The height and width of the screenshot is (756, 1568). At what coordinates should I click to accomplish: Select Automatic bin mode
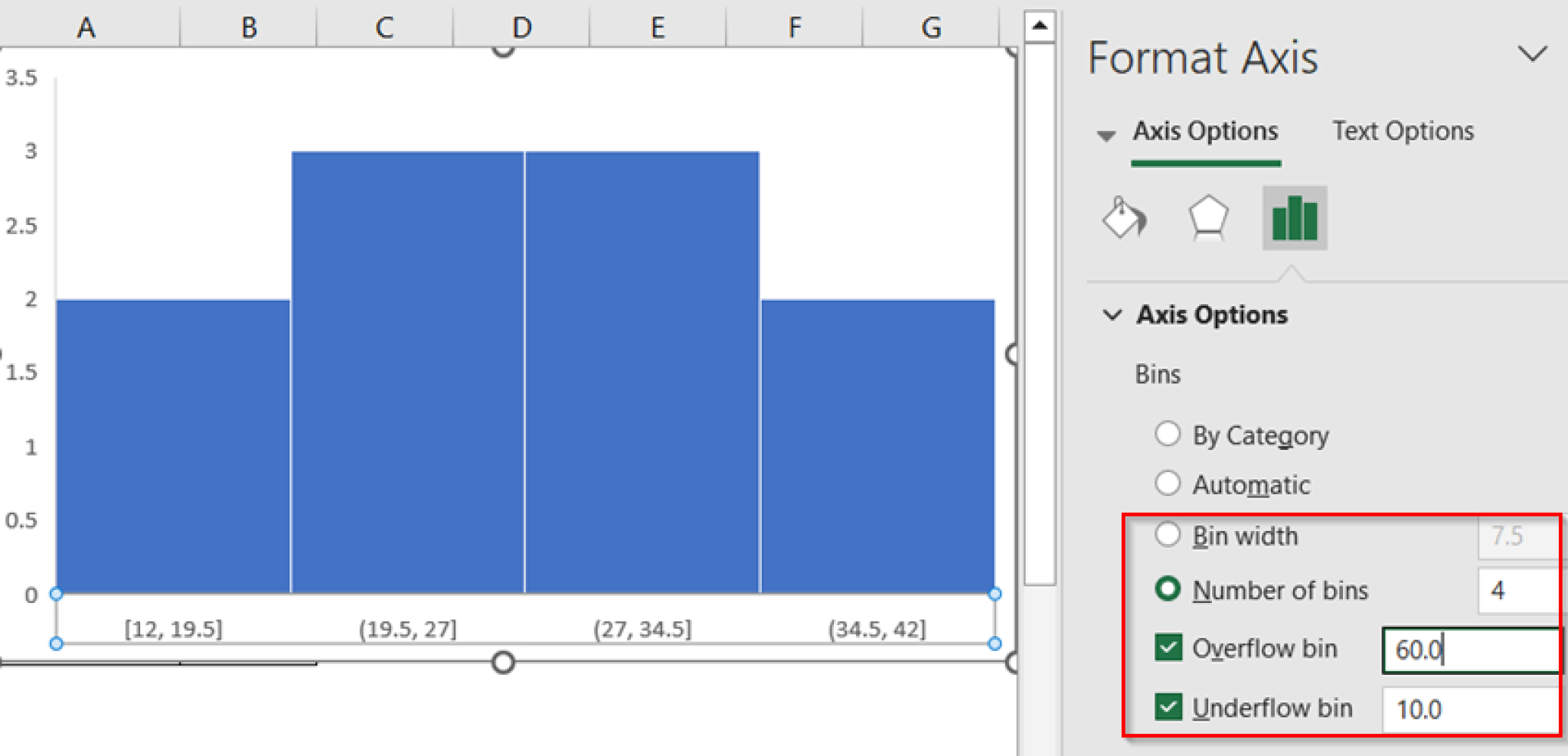[1168, 483]
